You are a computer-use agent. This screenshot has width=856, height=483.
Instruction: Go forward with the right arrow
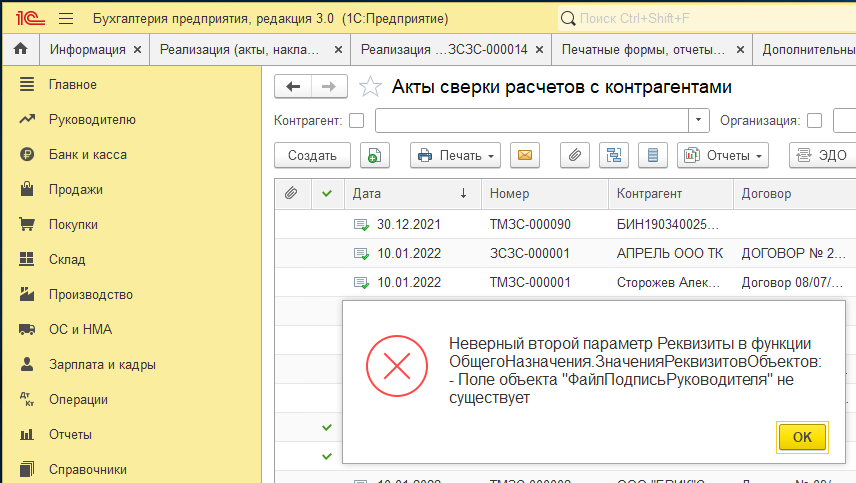click(329, 86)
